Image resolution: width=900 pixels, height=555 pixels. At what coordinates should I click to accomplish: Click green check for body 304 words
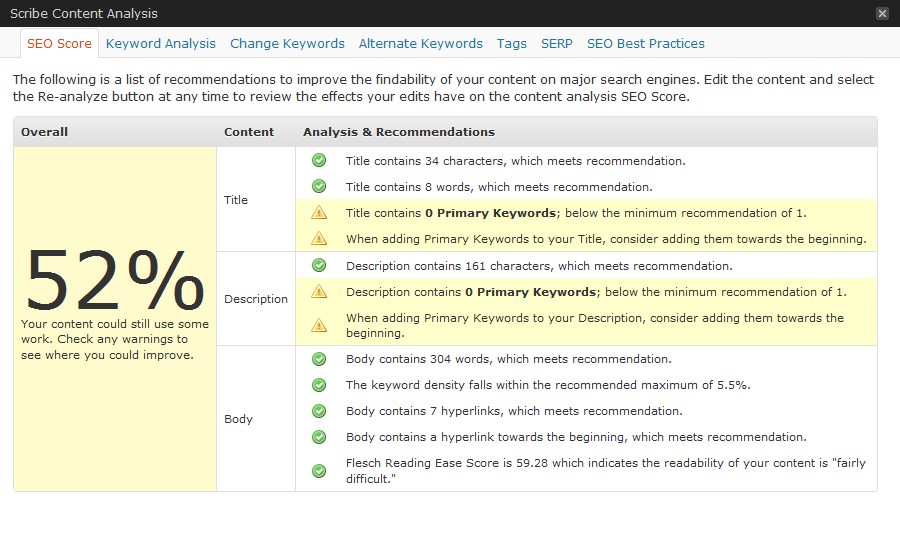(319, 359)
